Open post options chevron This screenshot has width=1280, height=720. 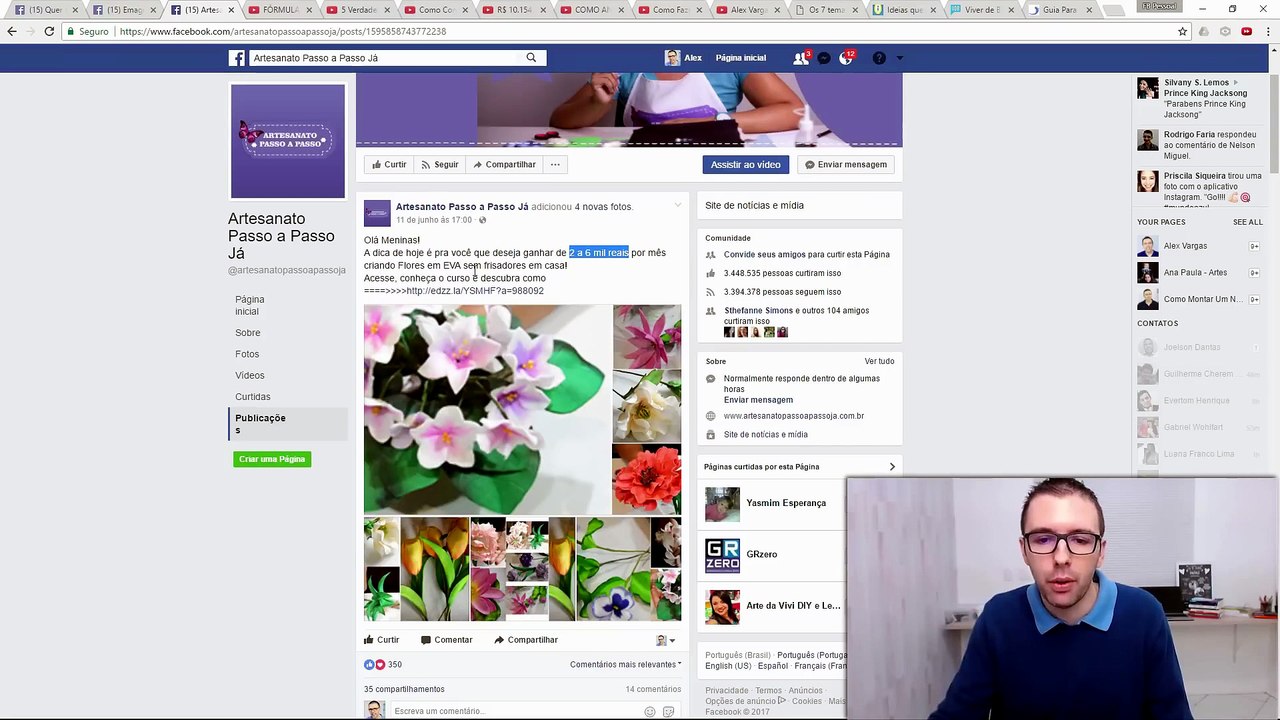pyautogui.click(x=677, y=206)
